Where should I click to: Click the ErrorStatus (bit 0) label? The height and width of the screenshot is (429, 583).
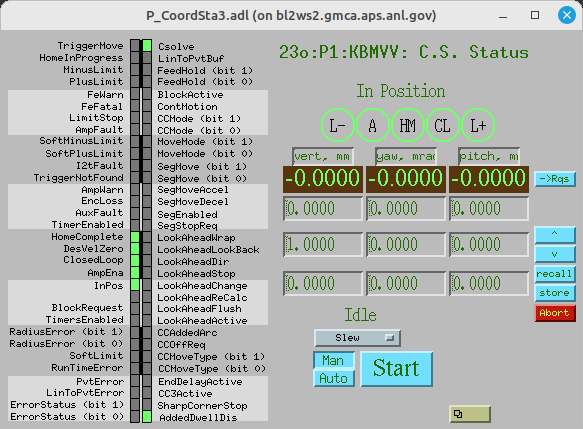[x=67, y=417]
